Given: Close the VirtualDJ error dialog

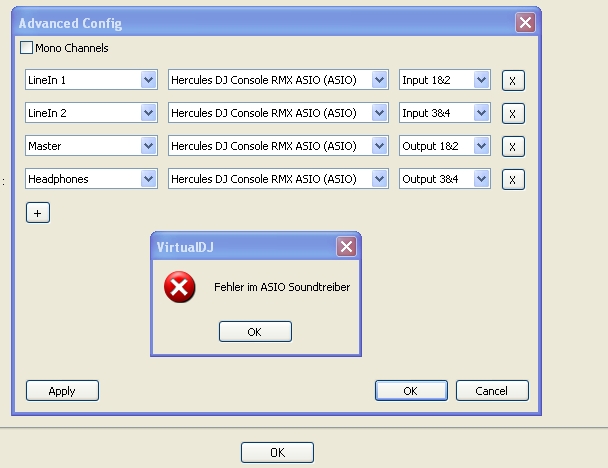Looking at the screenshot, I should (346, 246).
